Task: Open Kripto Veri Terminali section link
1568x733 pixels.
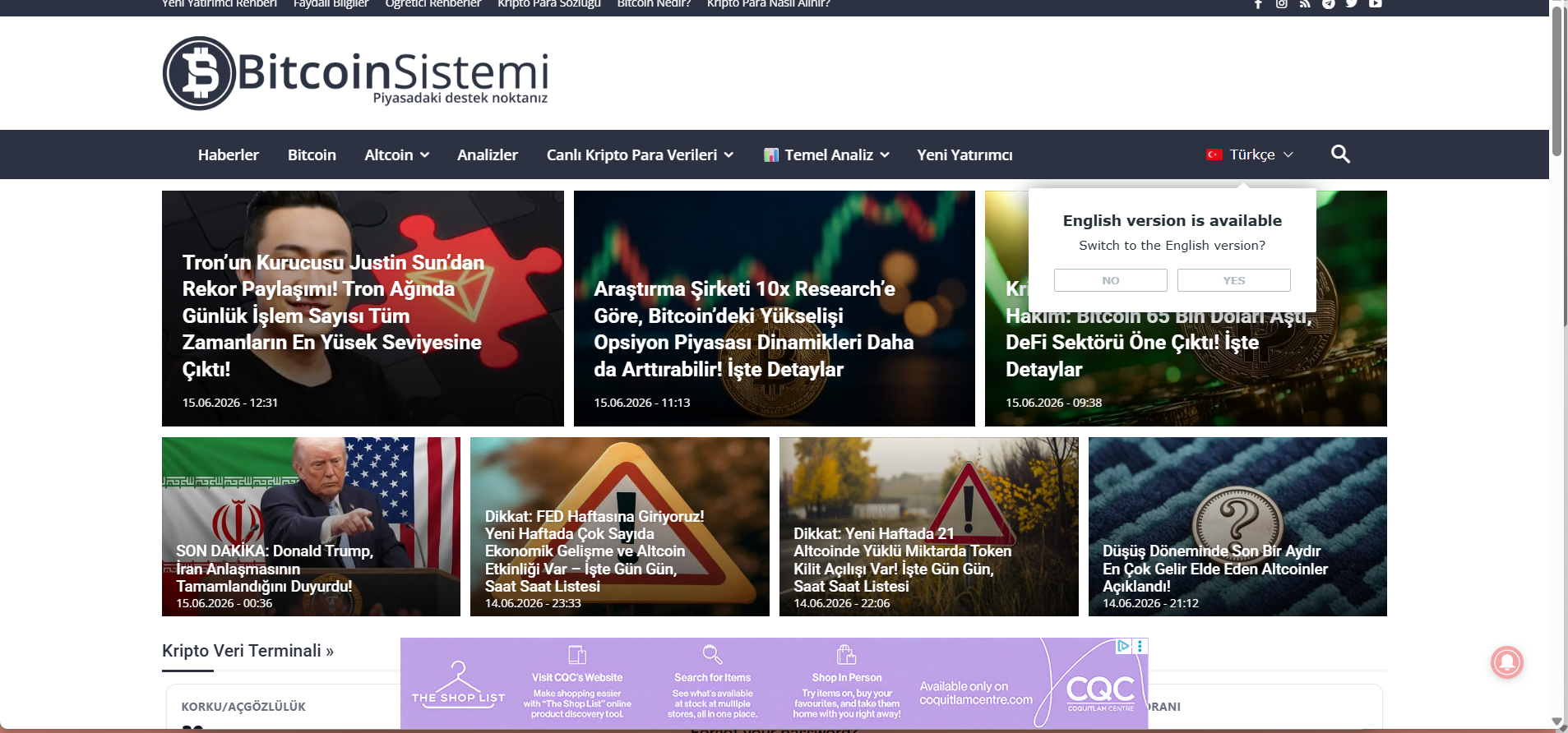Action: click(247, 651)
